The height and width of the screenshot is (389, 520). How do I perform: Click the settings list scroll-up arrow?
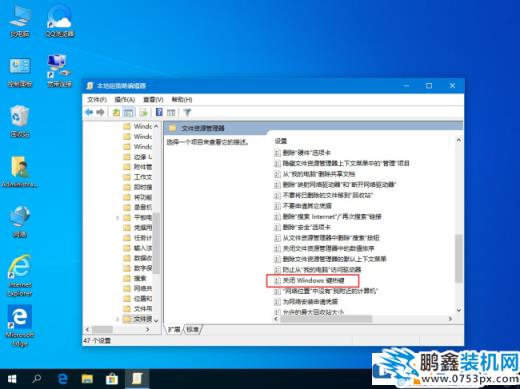(459, 140)
